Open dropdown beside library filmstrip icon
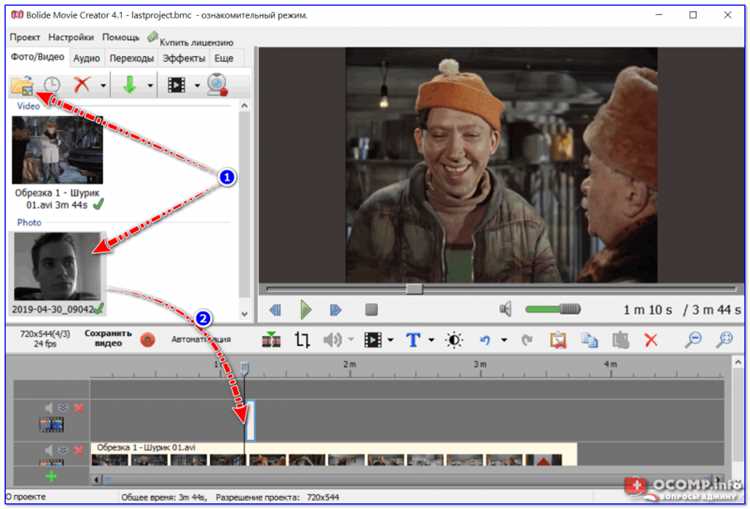750x509 pixels. 197,86
